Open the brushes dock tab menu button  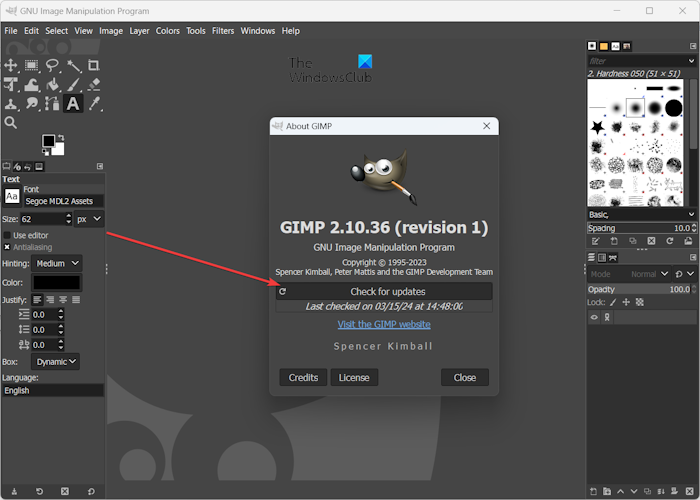(x=693, y=46)
